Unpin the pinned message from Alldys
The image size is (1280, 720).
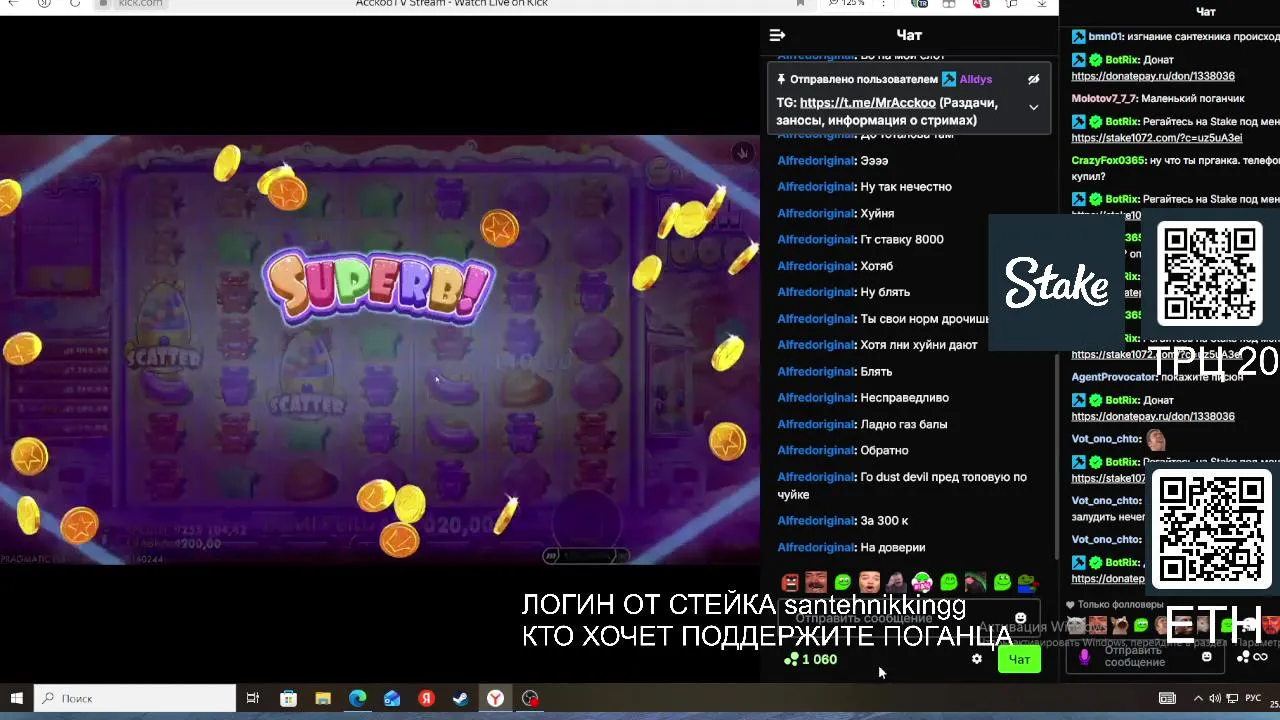[1033, 79]
